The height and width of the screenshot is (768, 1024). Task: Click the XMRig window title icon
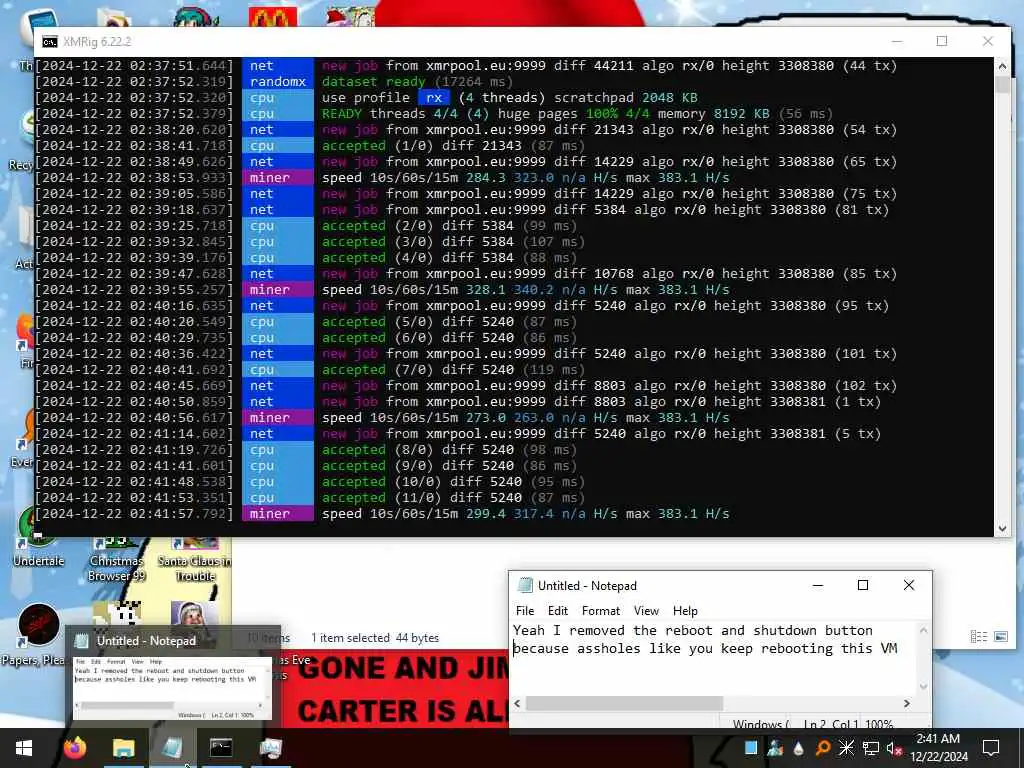pos(50,42)
